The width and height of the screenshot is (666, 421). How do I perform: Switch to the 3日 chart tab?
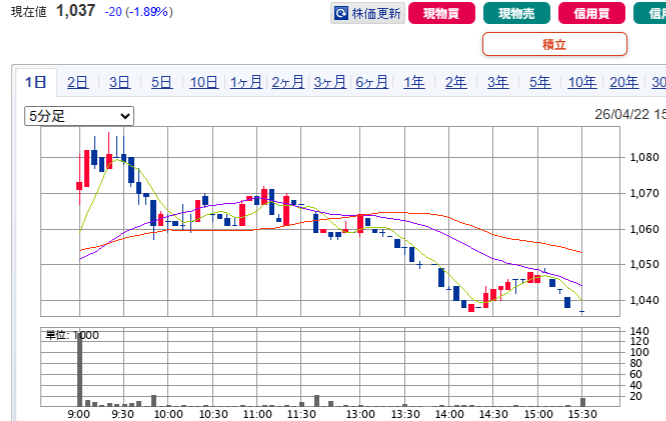119,82
